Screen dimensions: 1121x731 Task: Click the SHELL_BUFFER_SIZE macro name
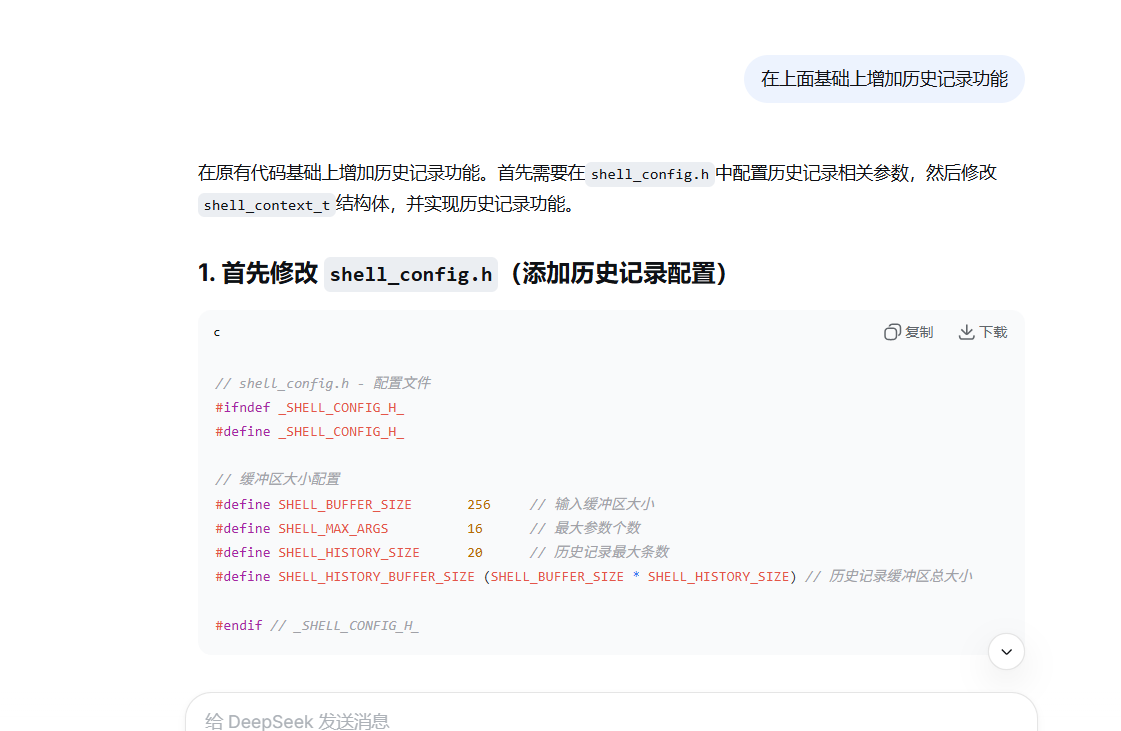coord(344,504)
